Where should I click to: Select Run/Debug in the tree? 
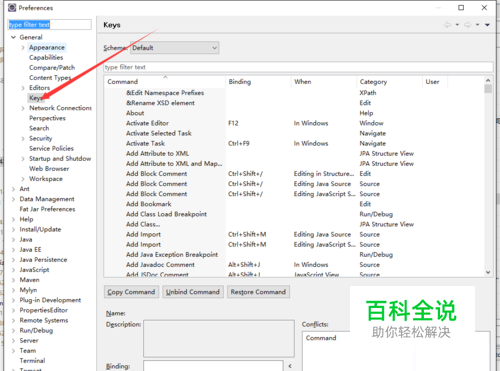(x=36, y=330)
